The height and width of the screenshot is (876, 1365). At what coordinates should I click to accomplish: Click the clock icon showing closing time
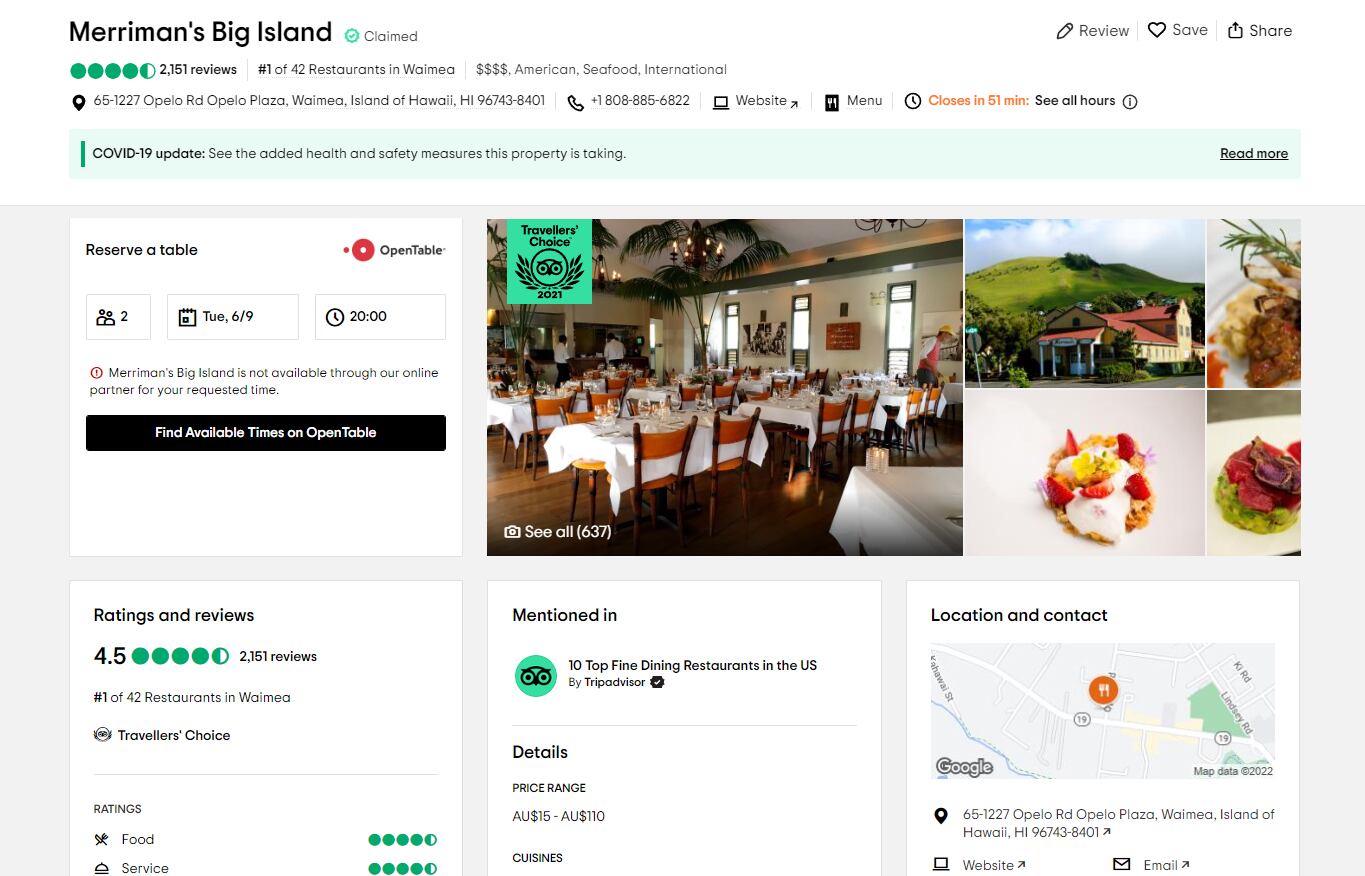coord(912,101)
